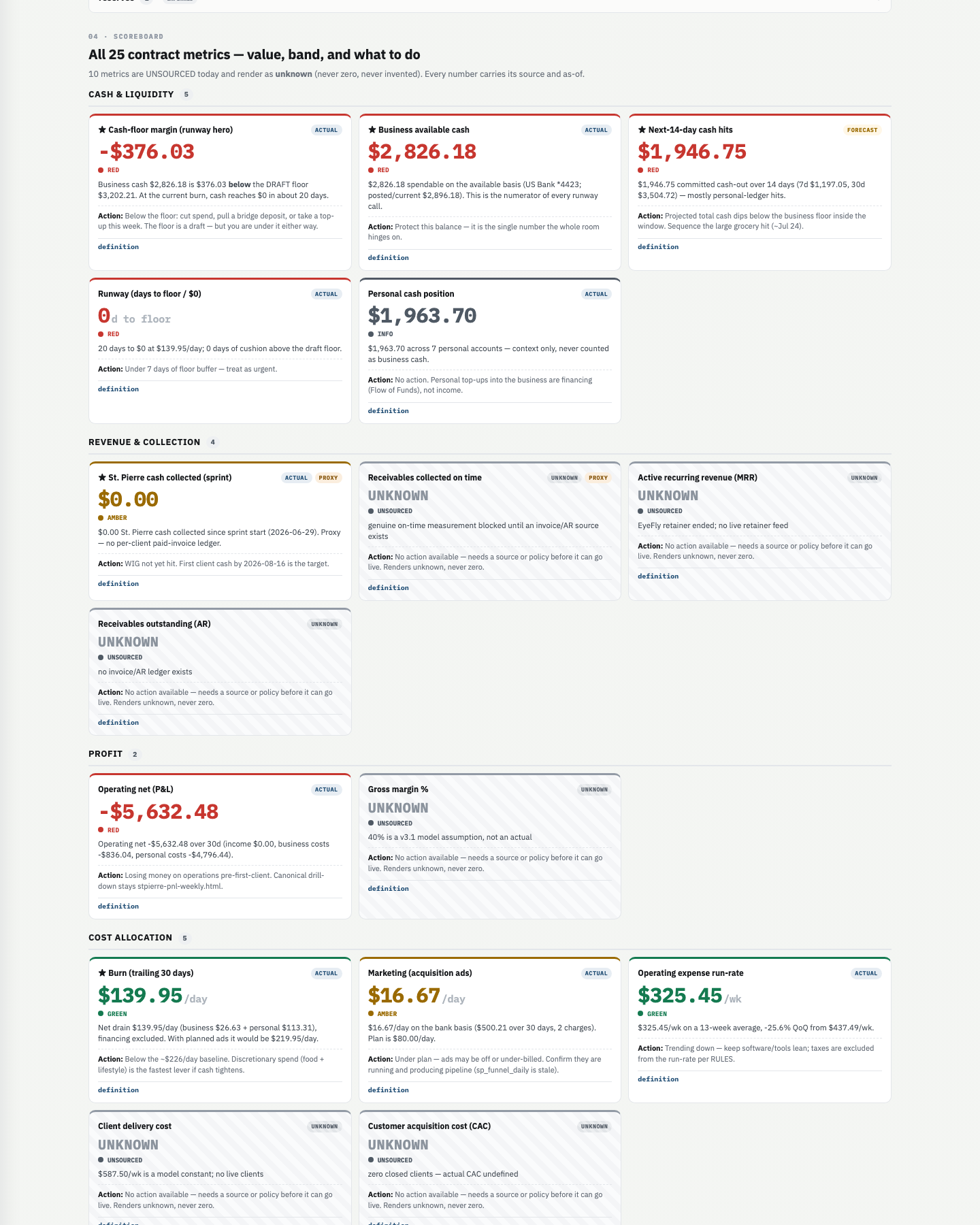Open definition link under Personal cash position
980x1225 pixels.
coord(389,411)
